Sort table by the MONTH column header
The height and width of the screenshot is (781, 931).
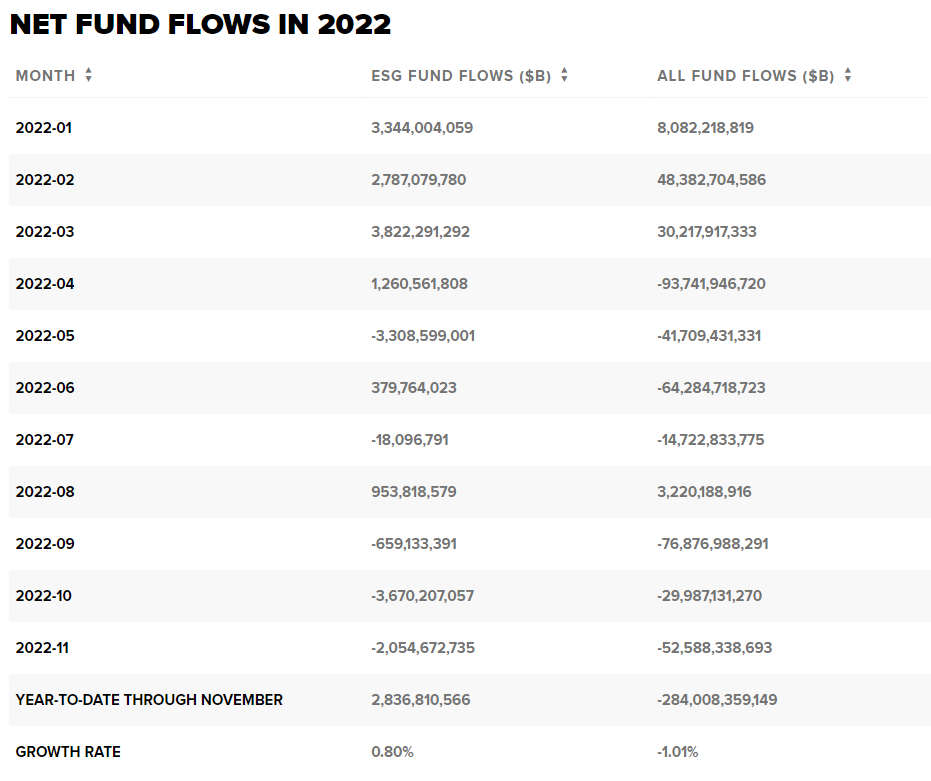pos(46,75)
